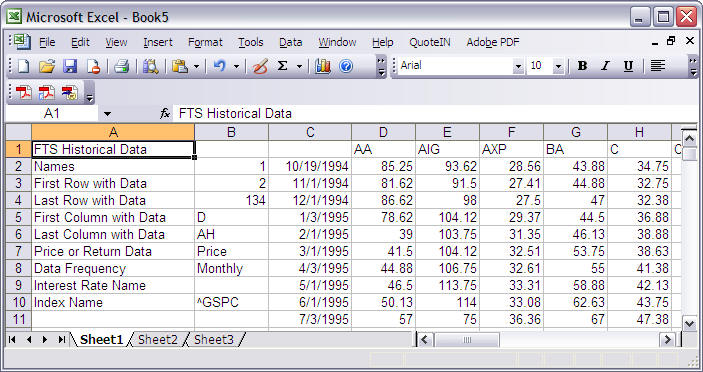Select column D header

point(383,132)
